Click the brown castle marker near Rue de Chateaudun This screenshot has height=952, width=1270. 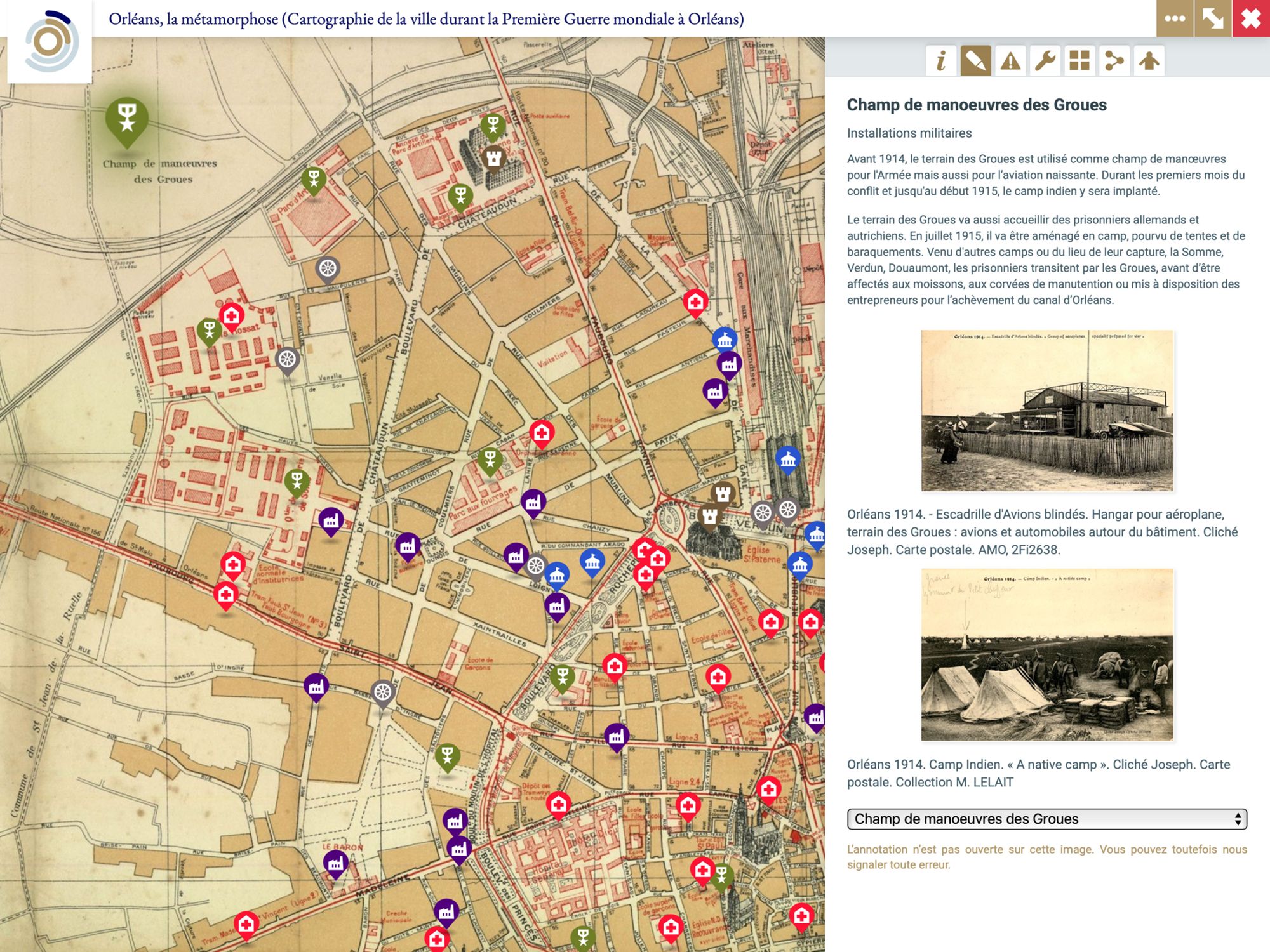tap(493, 157)
